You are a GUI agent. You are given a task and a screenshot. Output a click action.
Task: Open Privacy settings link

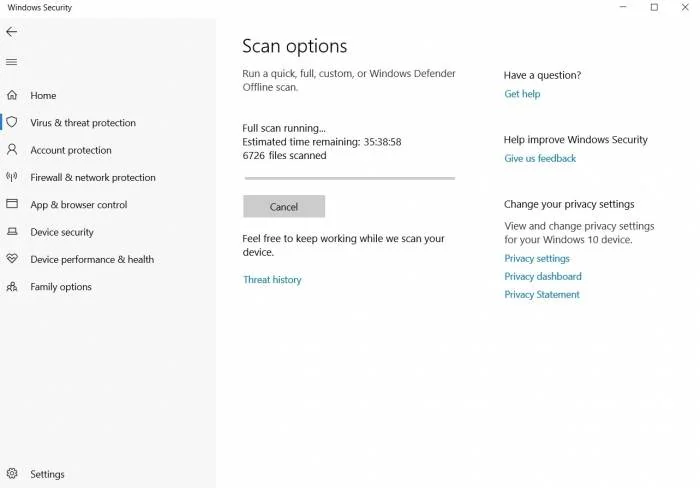click(x=537, y=259)
